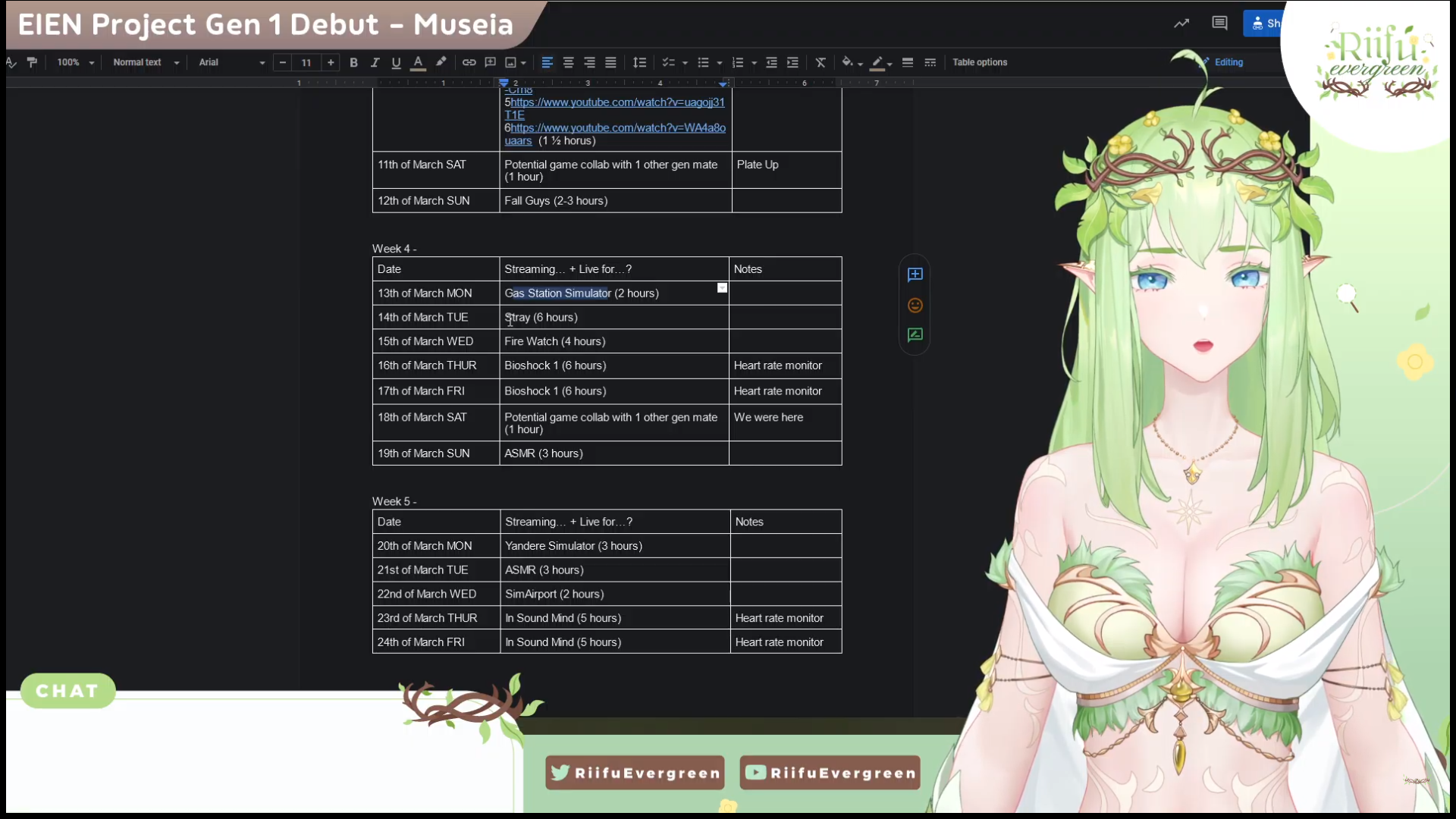Toggle bold formatting
This screenshot has width=1456, height=819.
353,62
